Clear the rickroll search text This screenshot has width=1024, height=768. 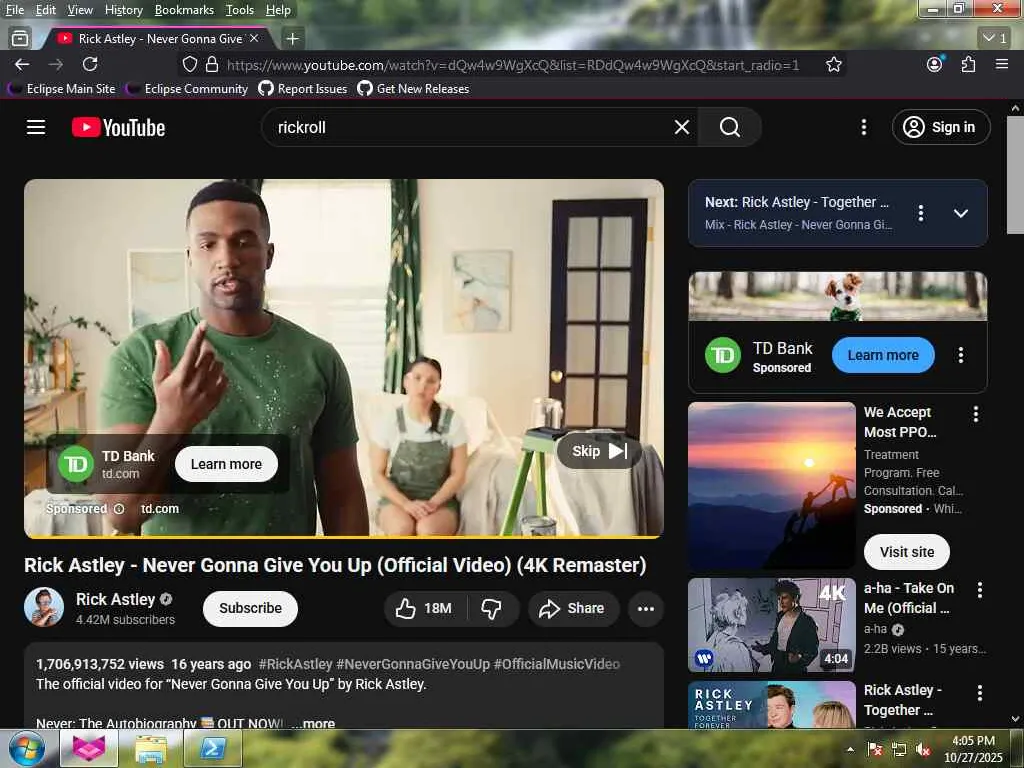coord(681,127)
